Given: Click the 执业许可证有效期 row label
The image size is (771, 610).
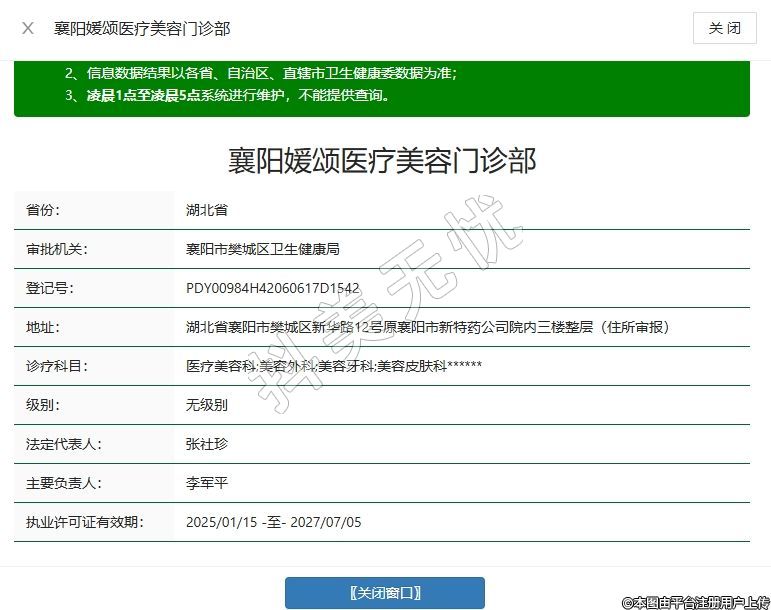Looking at the screenshot, I should (x=85, y=522).
